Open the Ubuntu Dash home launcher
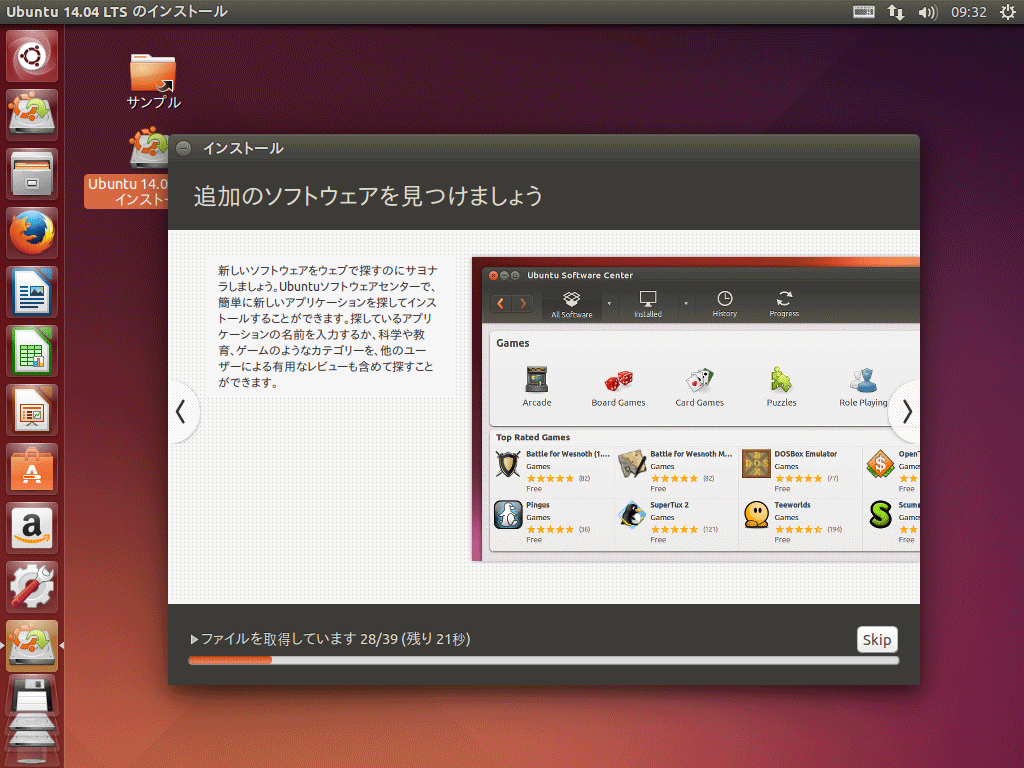This screenshot has height=768, width=1024. pos(31,56)
